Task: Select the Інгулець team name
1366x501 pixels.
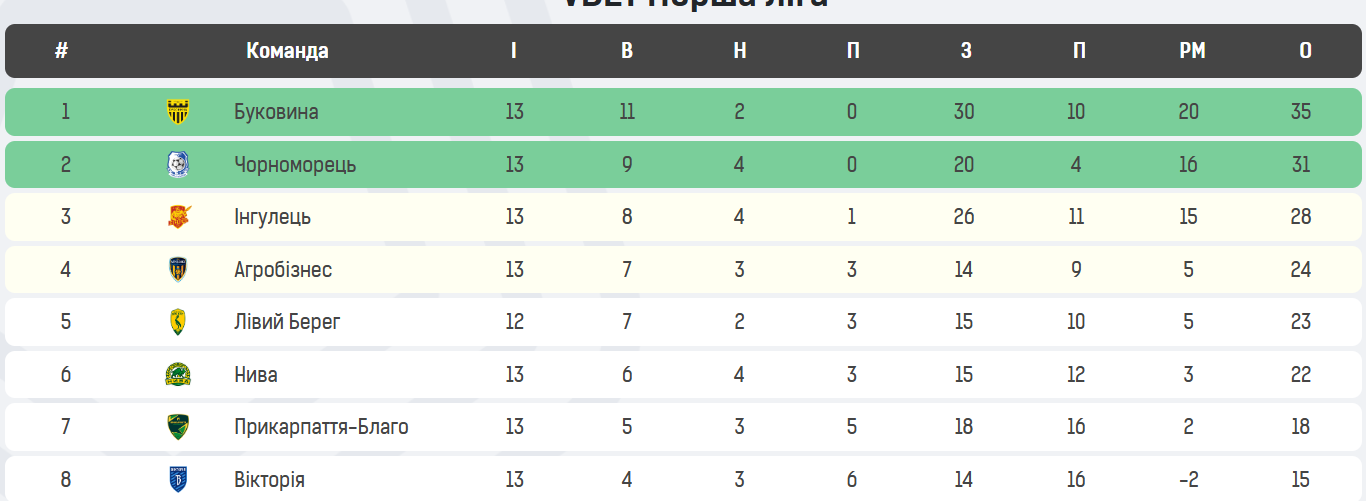Action: (x=272, y=217)
